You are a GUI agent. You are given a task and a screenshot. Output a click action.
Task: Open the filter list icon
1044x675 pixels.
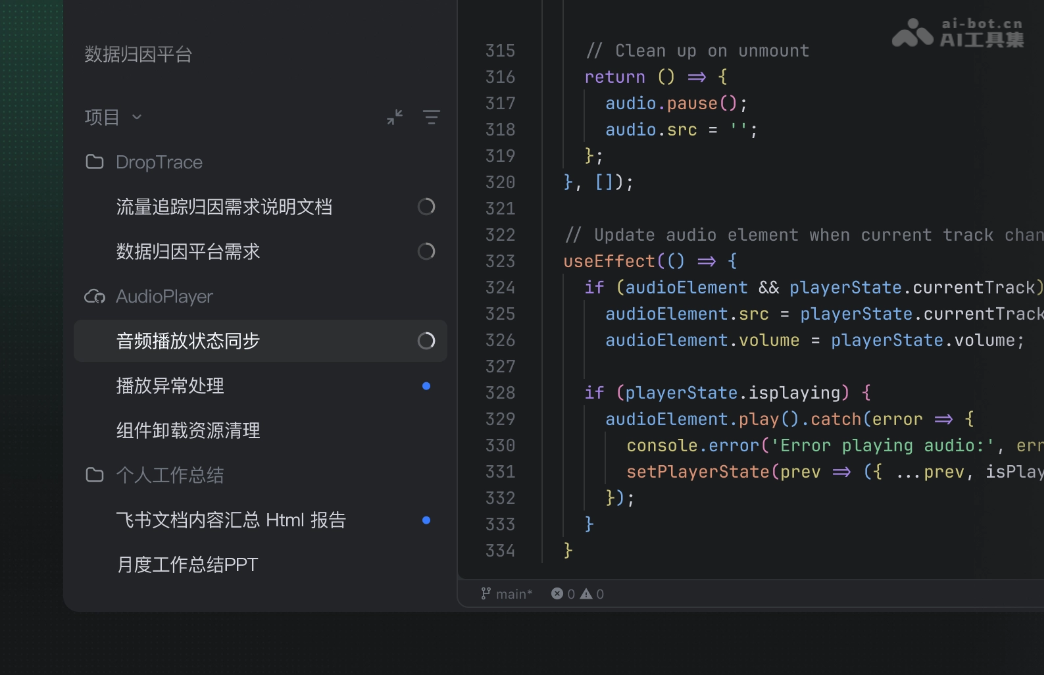click(x=431, y=117)
